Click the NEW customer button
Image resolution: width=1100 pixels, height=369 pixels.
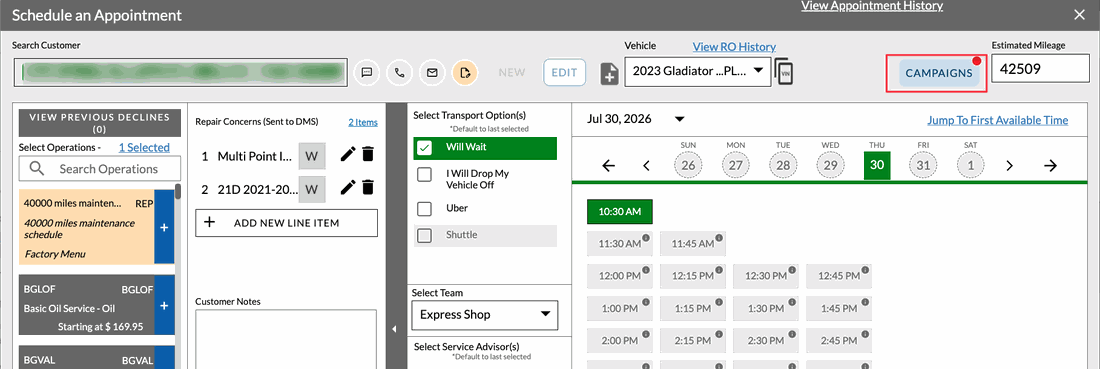pyautogui.click(x=511, y=72)
